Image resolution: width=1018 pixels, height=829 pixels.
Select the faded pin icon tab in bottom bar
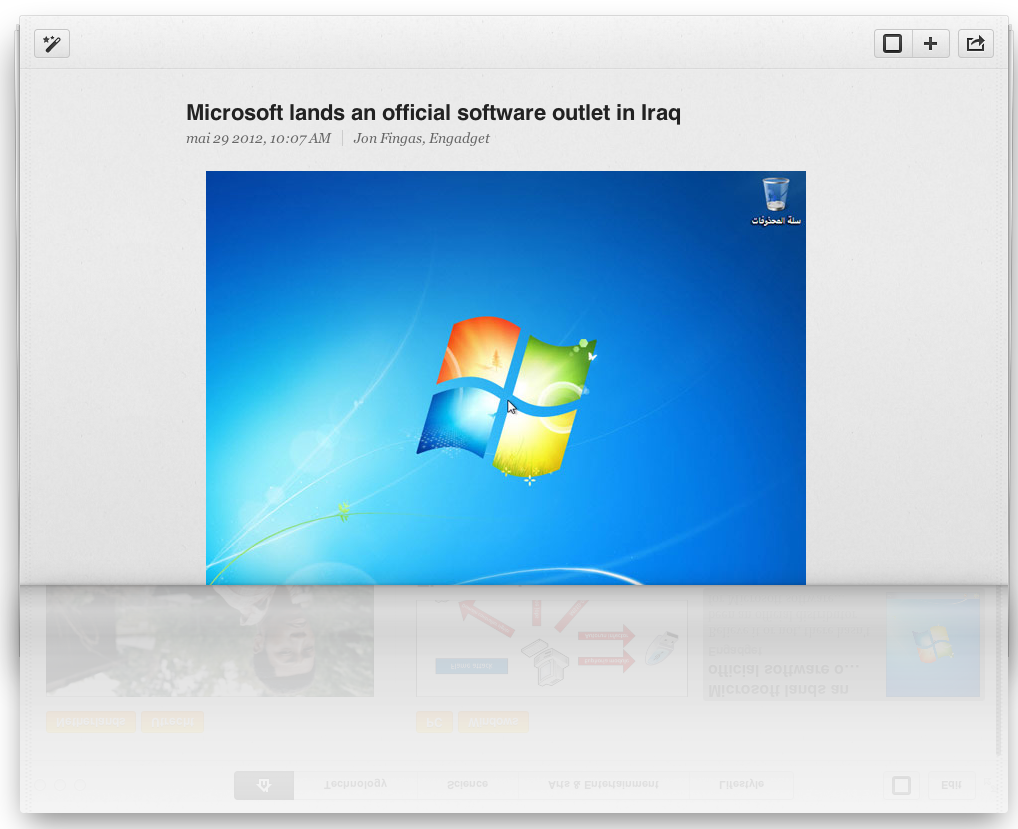pyautogui.click(x=264, y=785)
